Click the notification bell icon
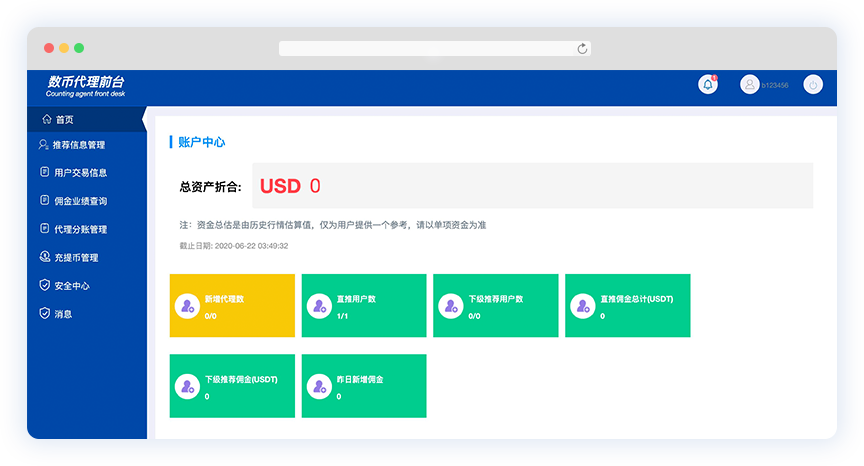Viewport: 864px width, 466px height. click(708, 85)
